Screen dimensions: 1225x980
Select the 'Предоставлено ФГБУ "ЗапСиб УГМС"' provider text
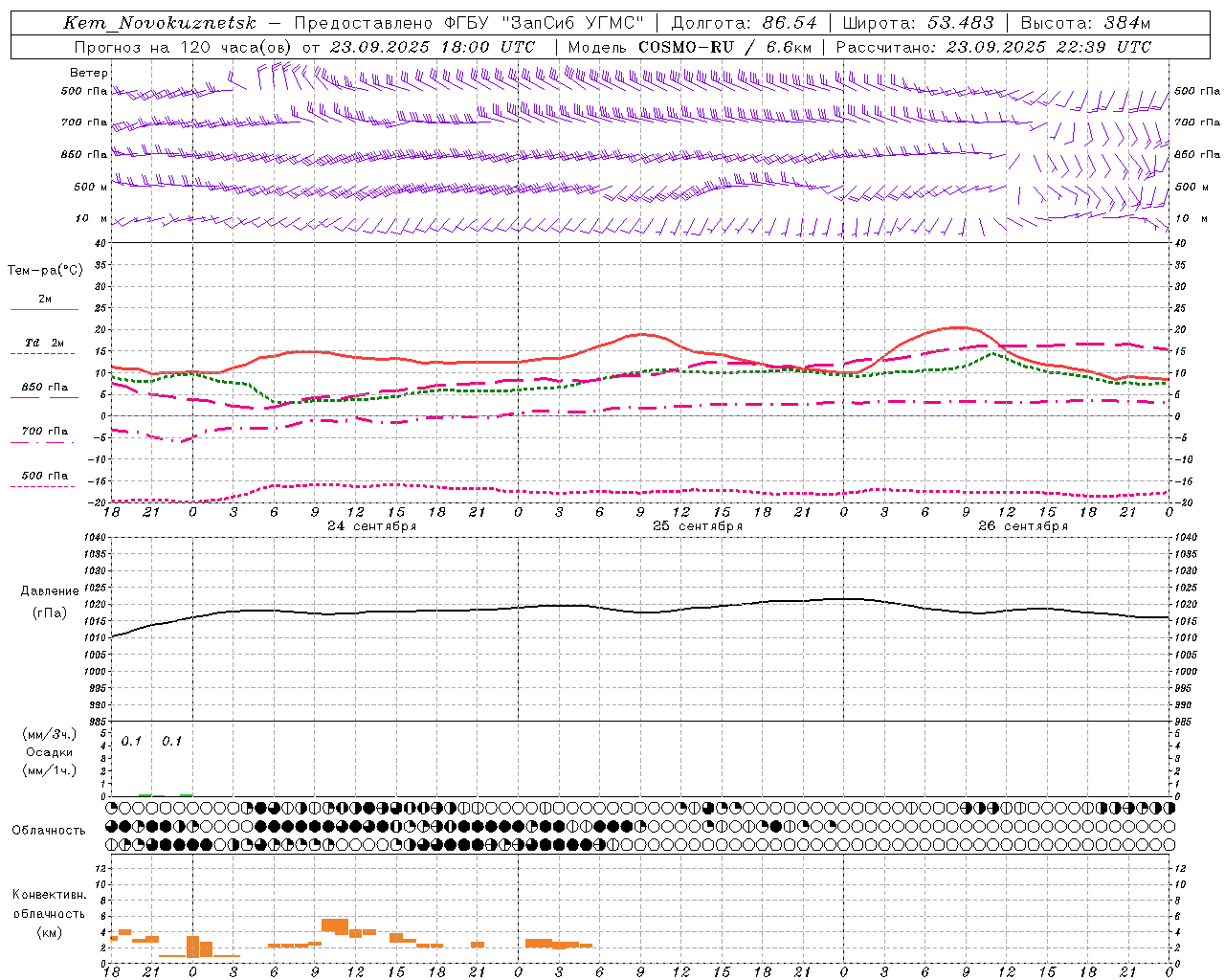click(469, 23)
